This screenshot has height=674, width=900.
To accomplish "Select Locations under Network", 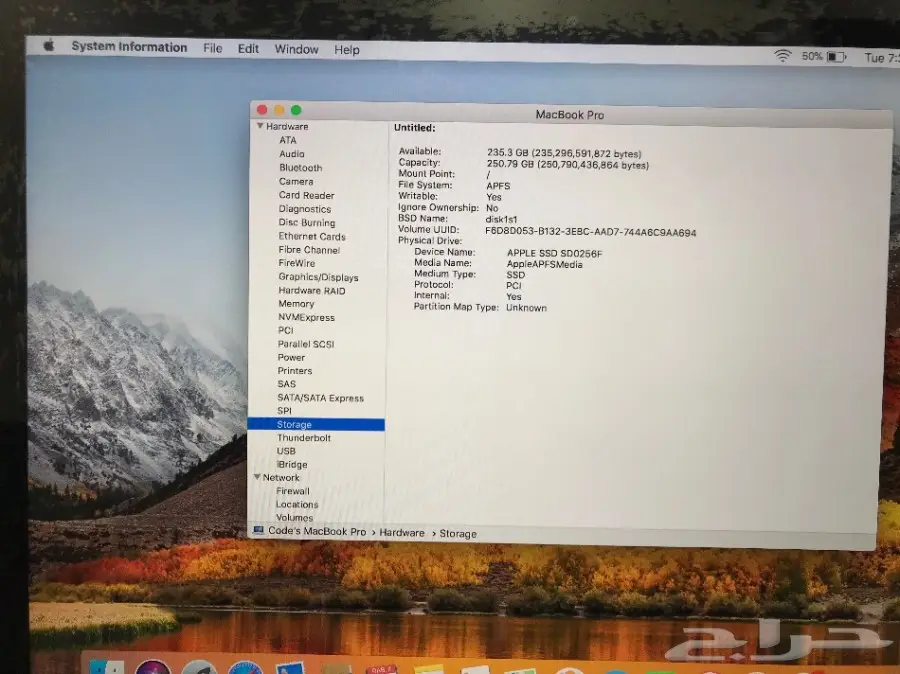I will 297,504.
